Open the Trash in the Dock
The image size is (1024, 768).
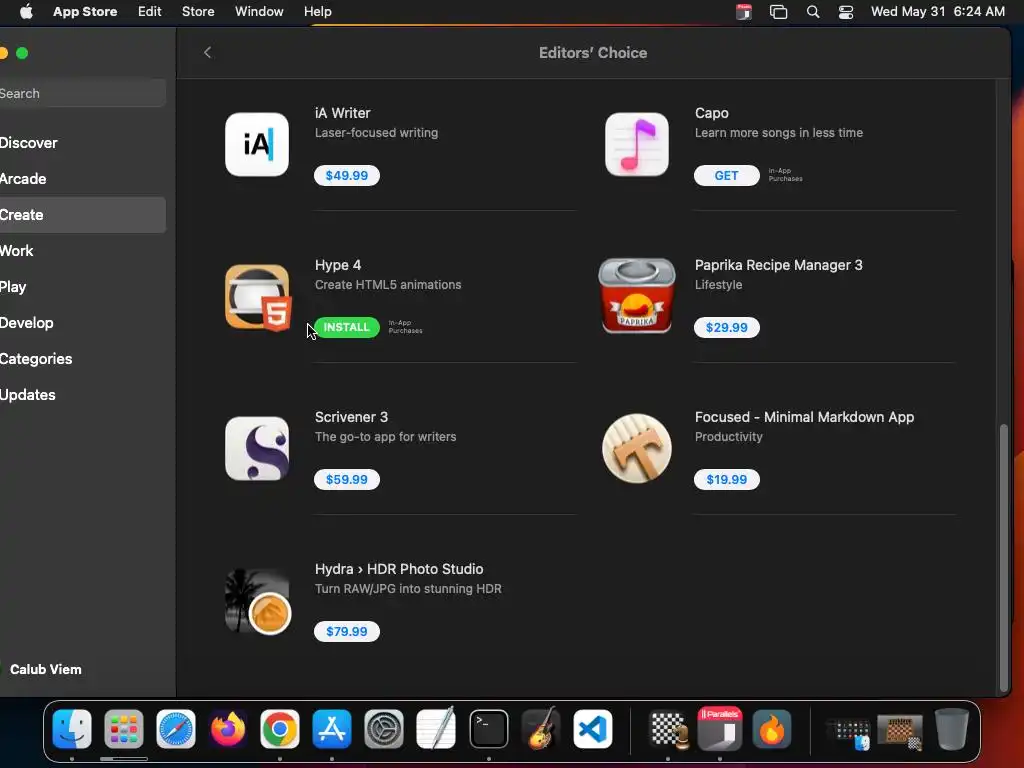(x=952, y=729)
